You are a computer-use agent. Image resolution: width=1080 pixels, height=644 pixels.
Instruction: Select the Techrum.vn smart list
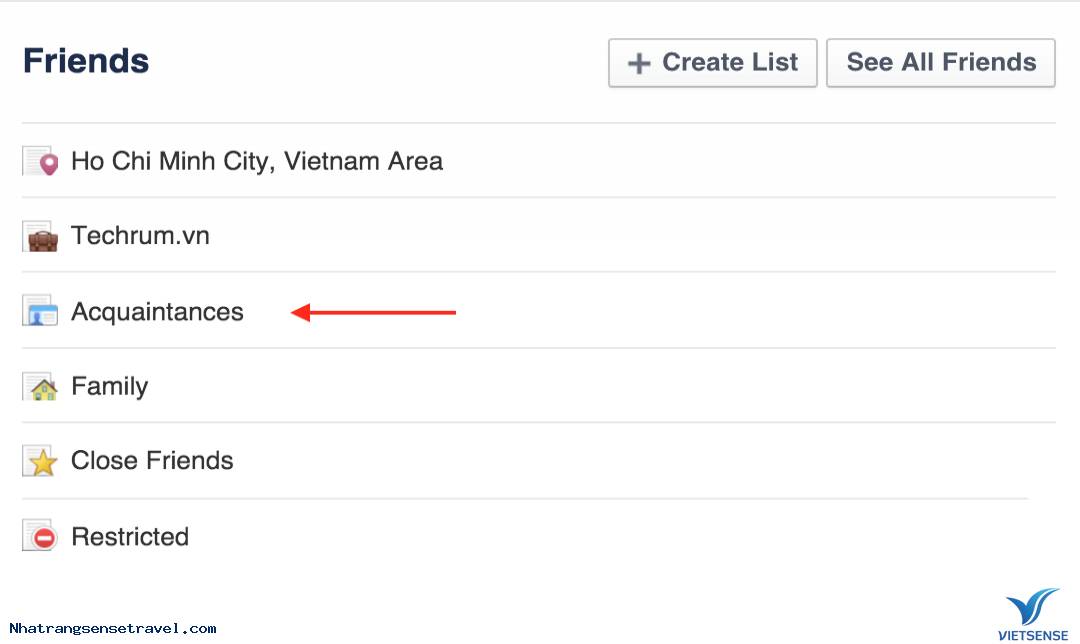(x=140, y=236)
